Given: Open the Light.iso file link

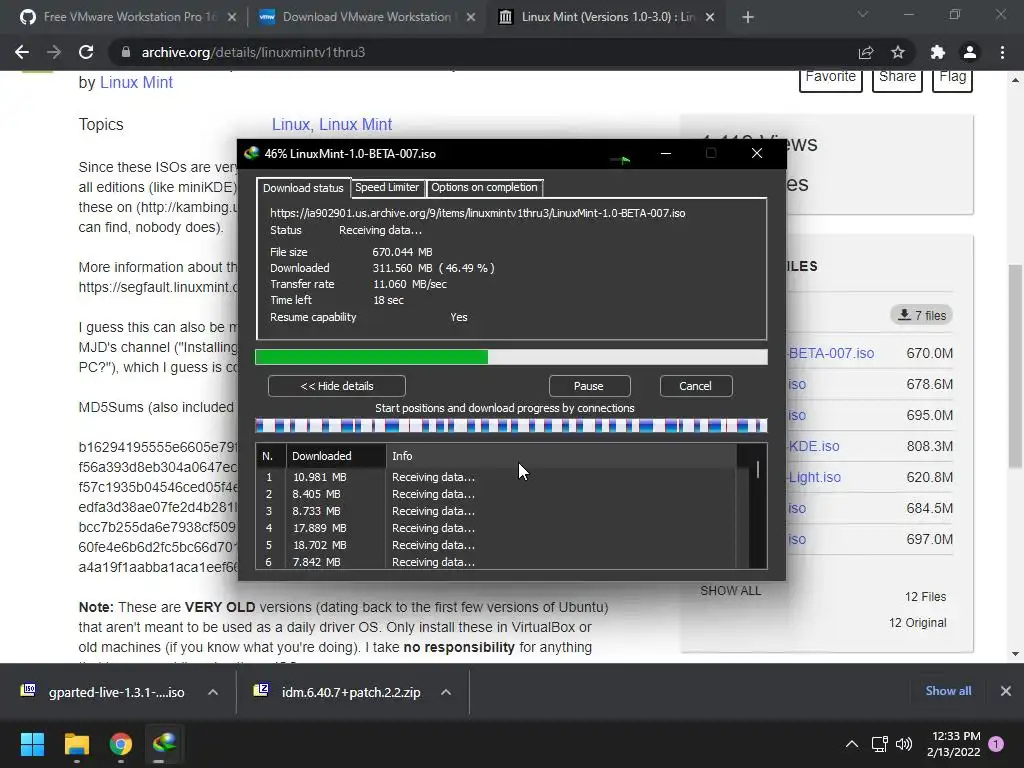Looking at the screenshot, I should [814, 477].
